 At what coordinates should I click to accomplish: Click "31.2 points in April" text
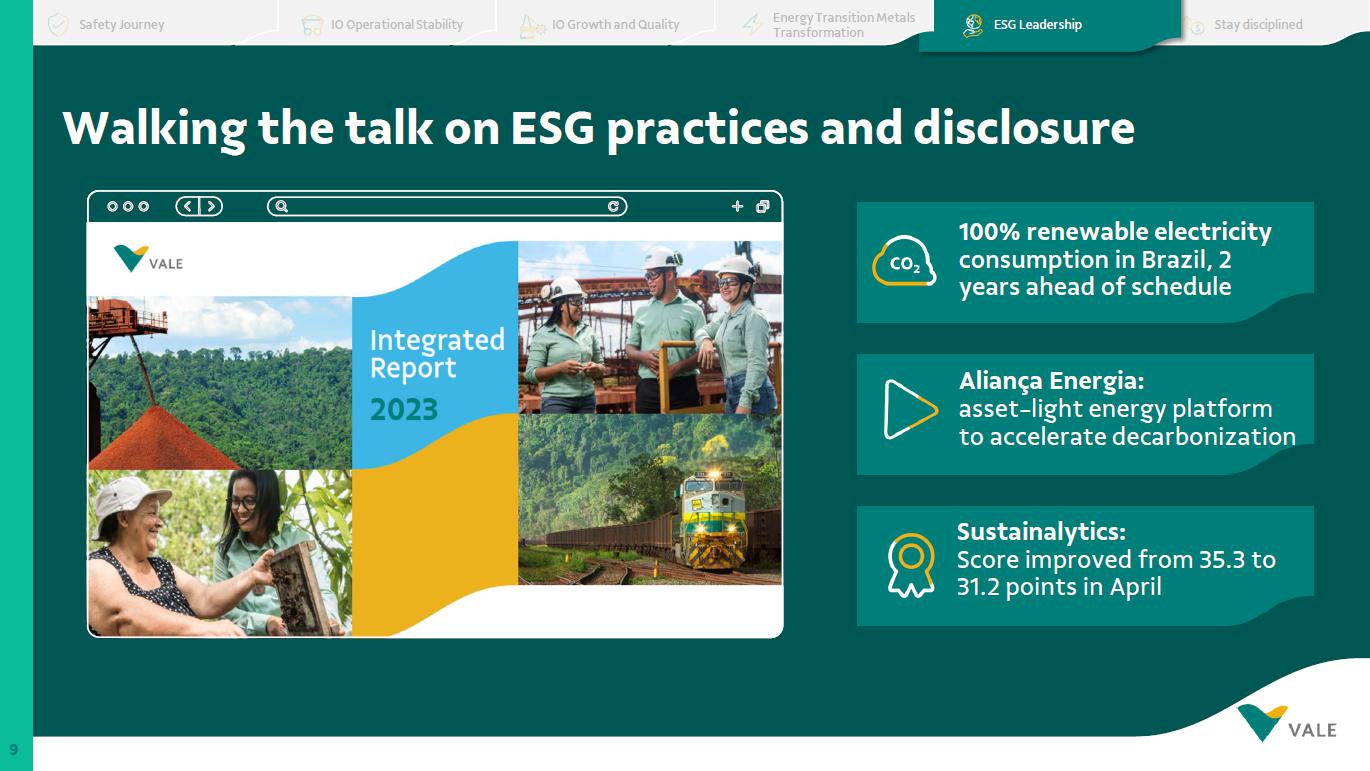1059,587
